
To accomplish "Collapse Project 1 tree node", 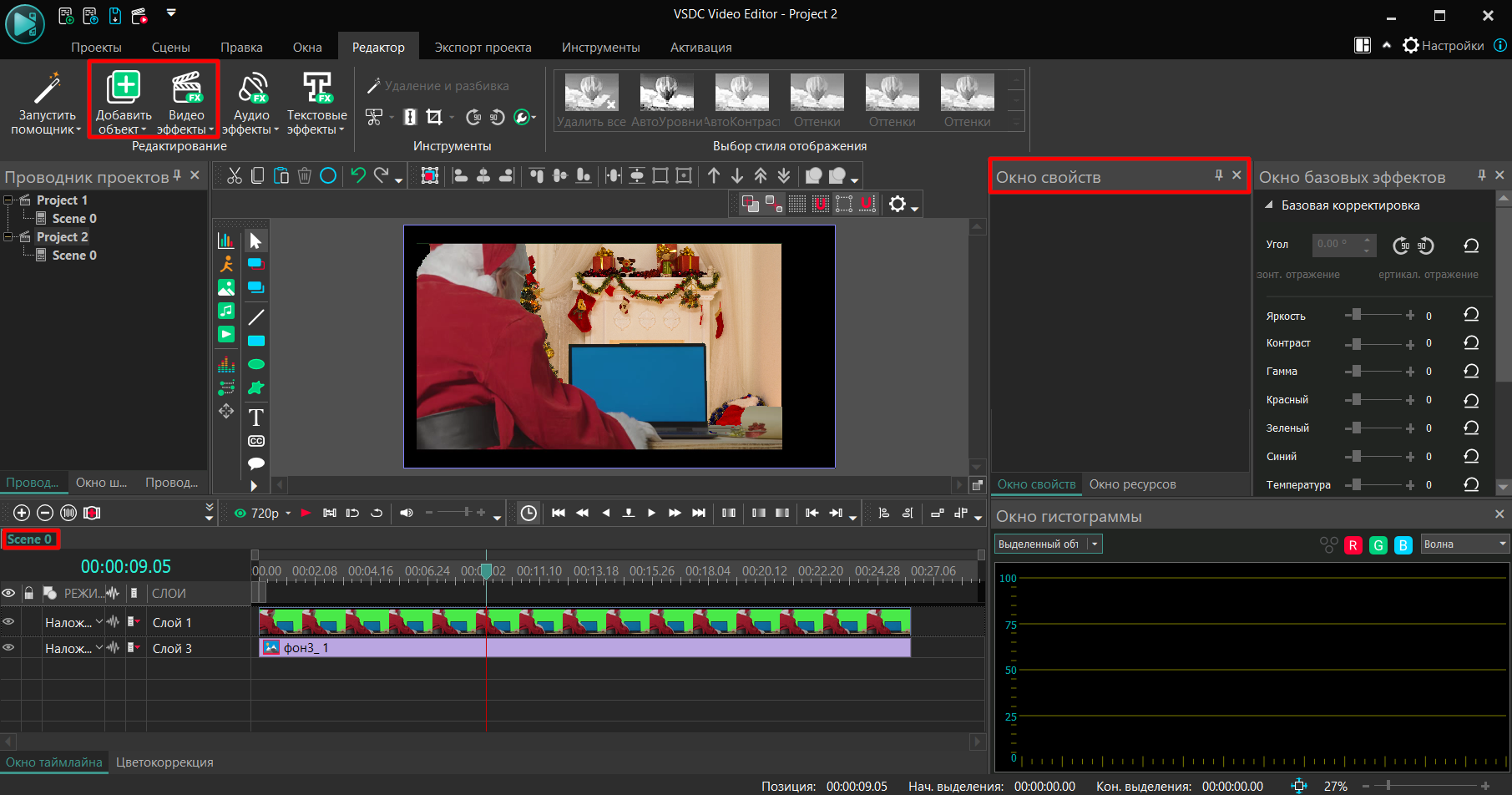I will (x=8, y=200).
